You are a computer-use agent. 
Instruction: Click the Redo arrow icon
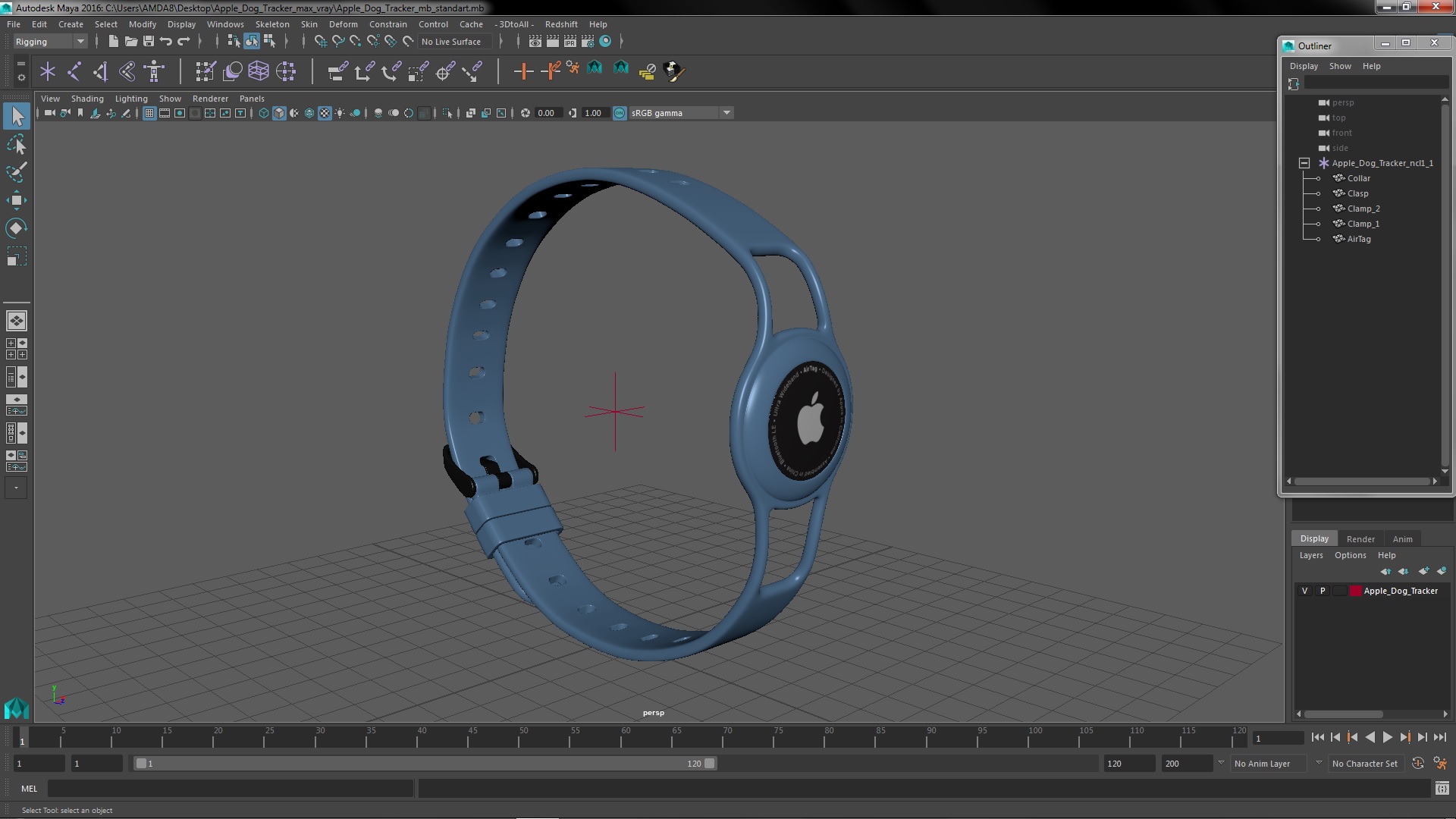coord(184,41)
